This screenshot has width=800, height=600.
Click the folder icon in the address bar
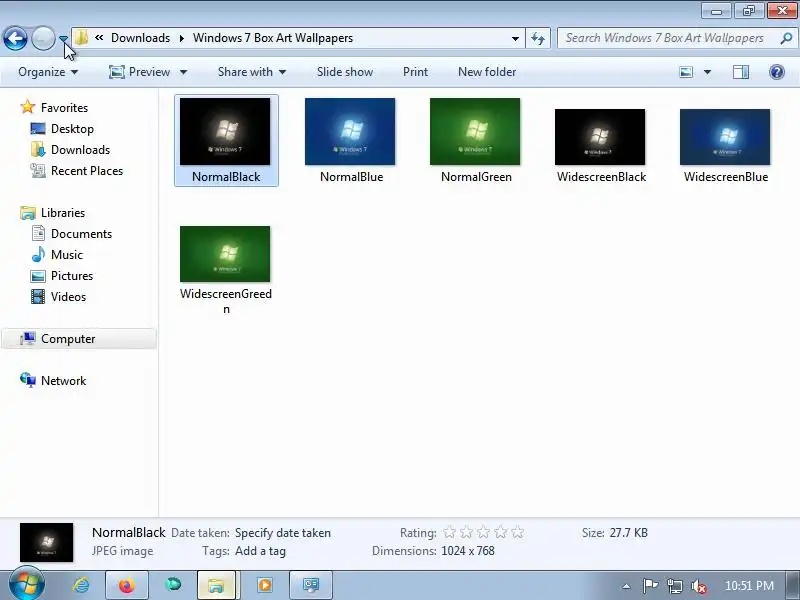[x=81, y=38]
